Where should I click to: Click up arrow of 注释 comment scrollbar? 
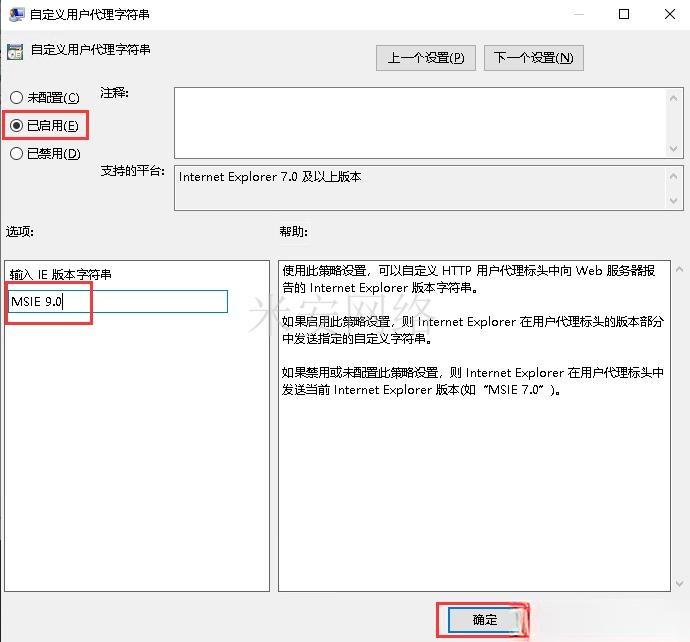[673, 98]
